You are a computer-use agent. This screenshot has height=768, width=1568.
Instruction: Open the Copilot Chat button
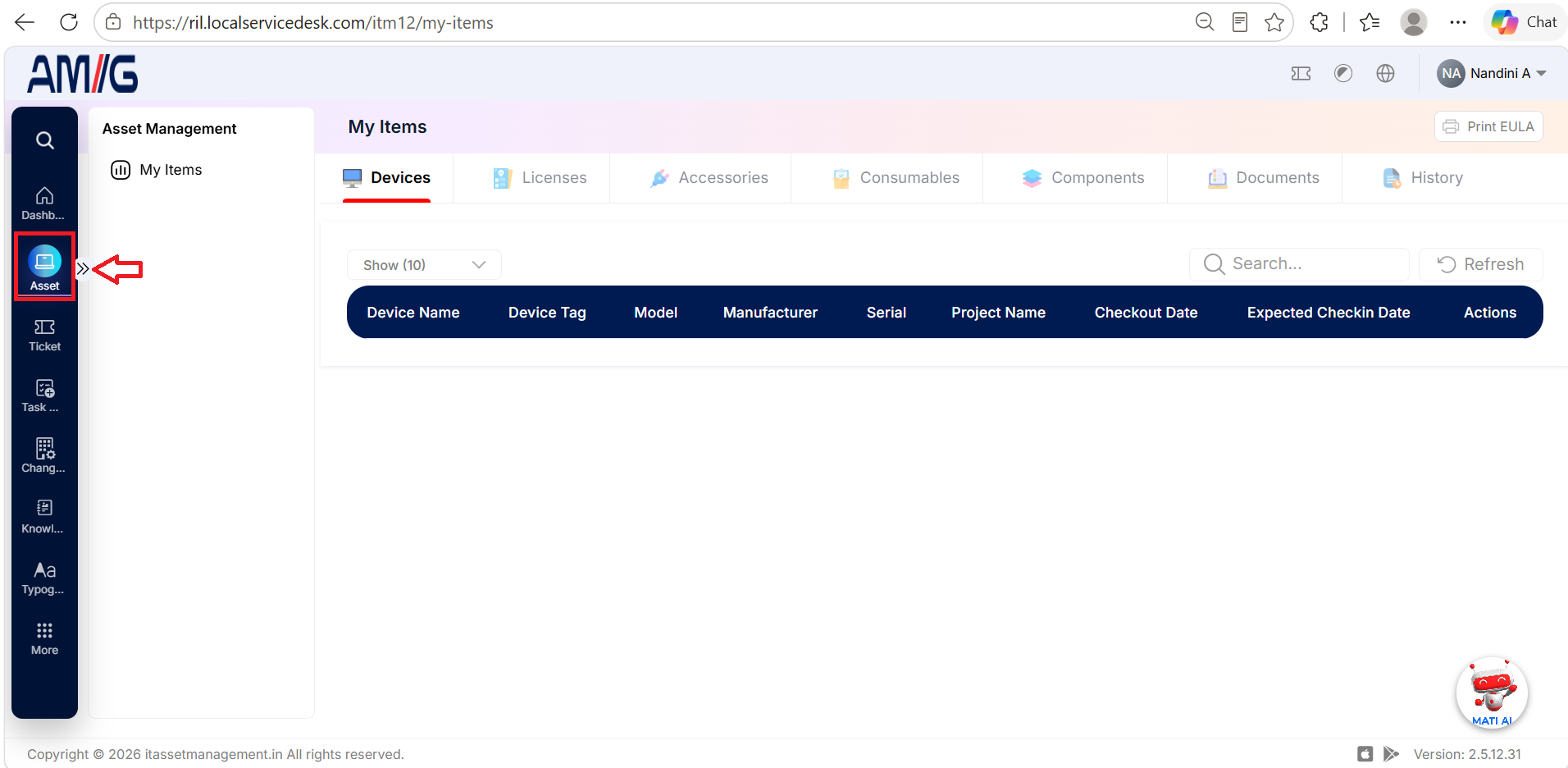pos(1525,22)
